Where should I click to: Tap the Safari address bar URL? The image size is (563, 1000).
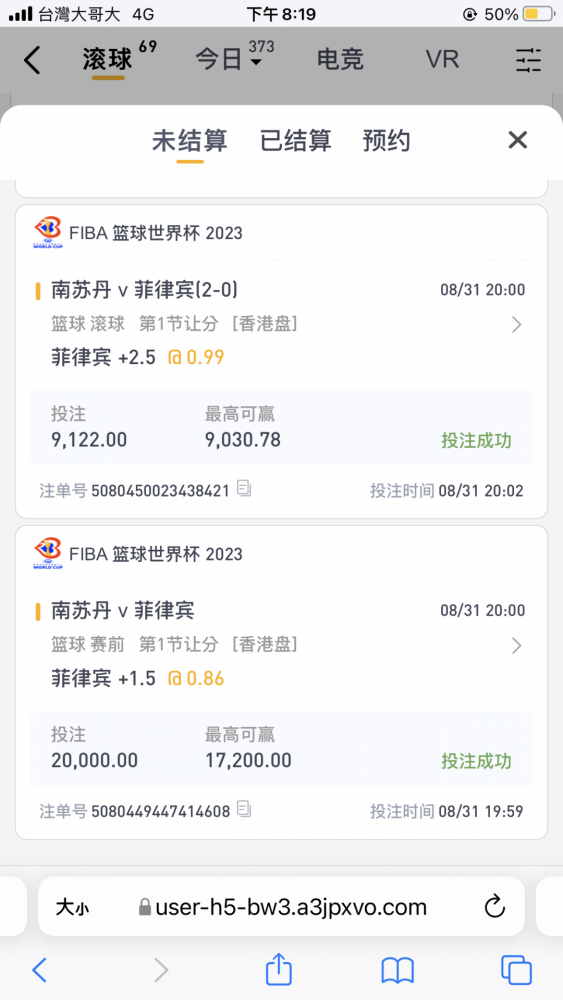(282, 907)
